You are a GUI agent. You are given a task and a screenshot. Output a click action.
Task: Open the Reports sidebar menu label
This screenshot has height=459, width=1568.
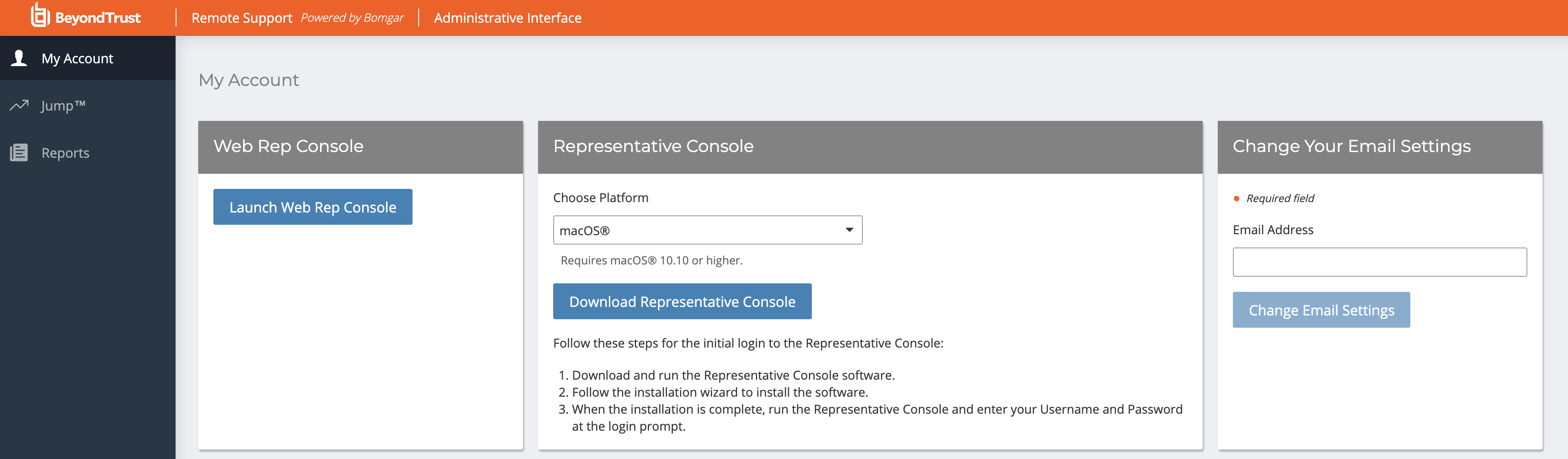tap(65, 153)
